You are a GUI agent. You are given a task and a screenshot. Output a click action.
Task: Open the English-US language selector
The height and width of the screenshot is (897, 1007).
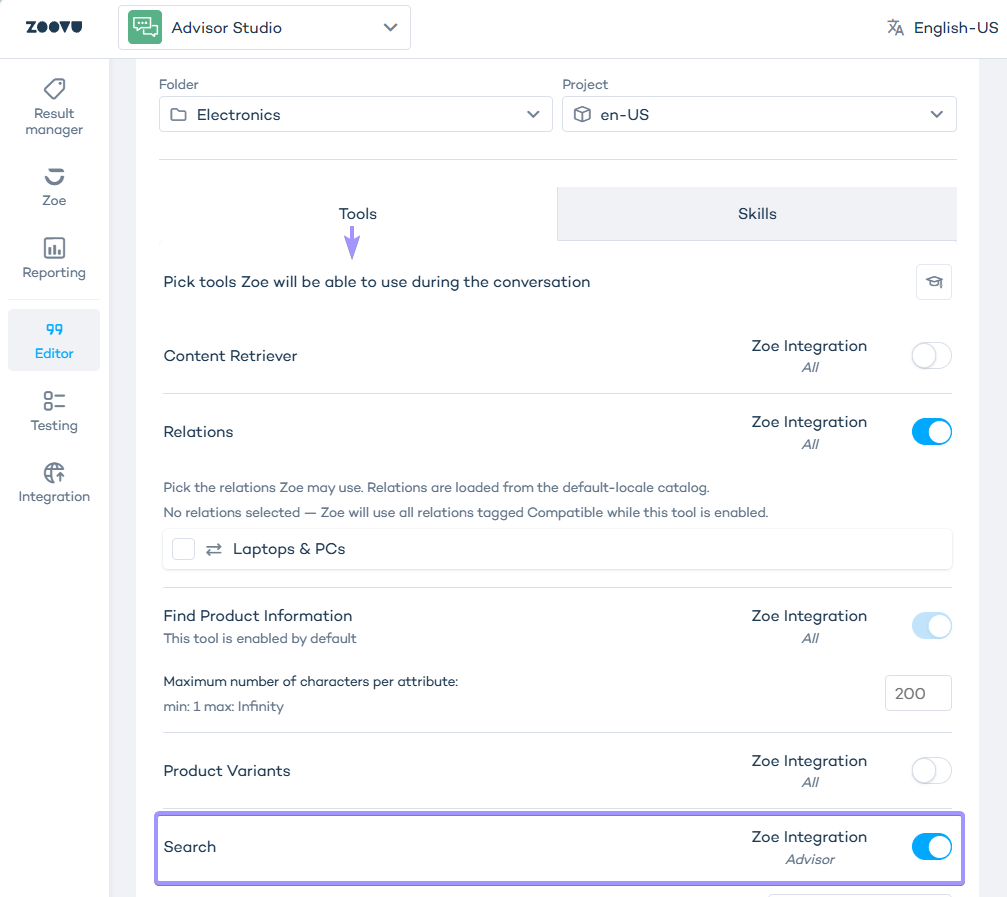[943, 28]
